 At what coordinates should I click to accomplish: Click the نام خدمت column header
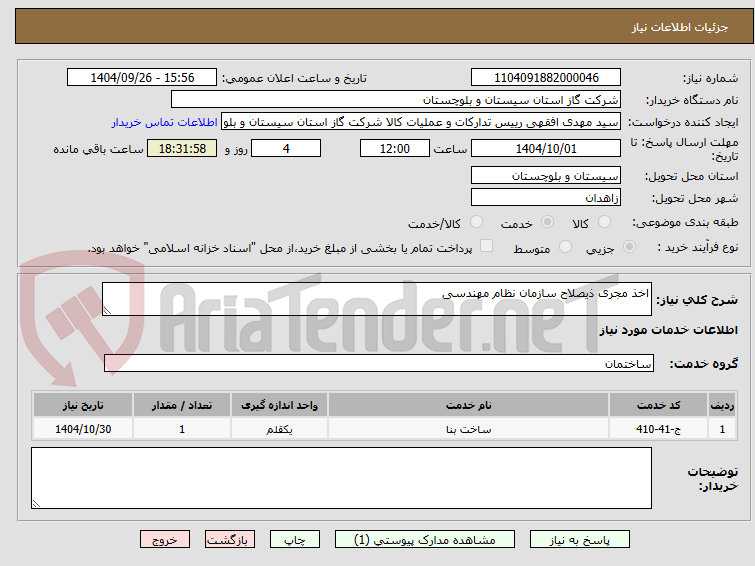coord(469,405)
